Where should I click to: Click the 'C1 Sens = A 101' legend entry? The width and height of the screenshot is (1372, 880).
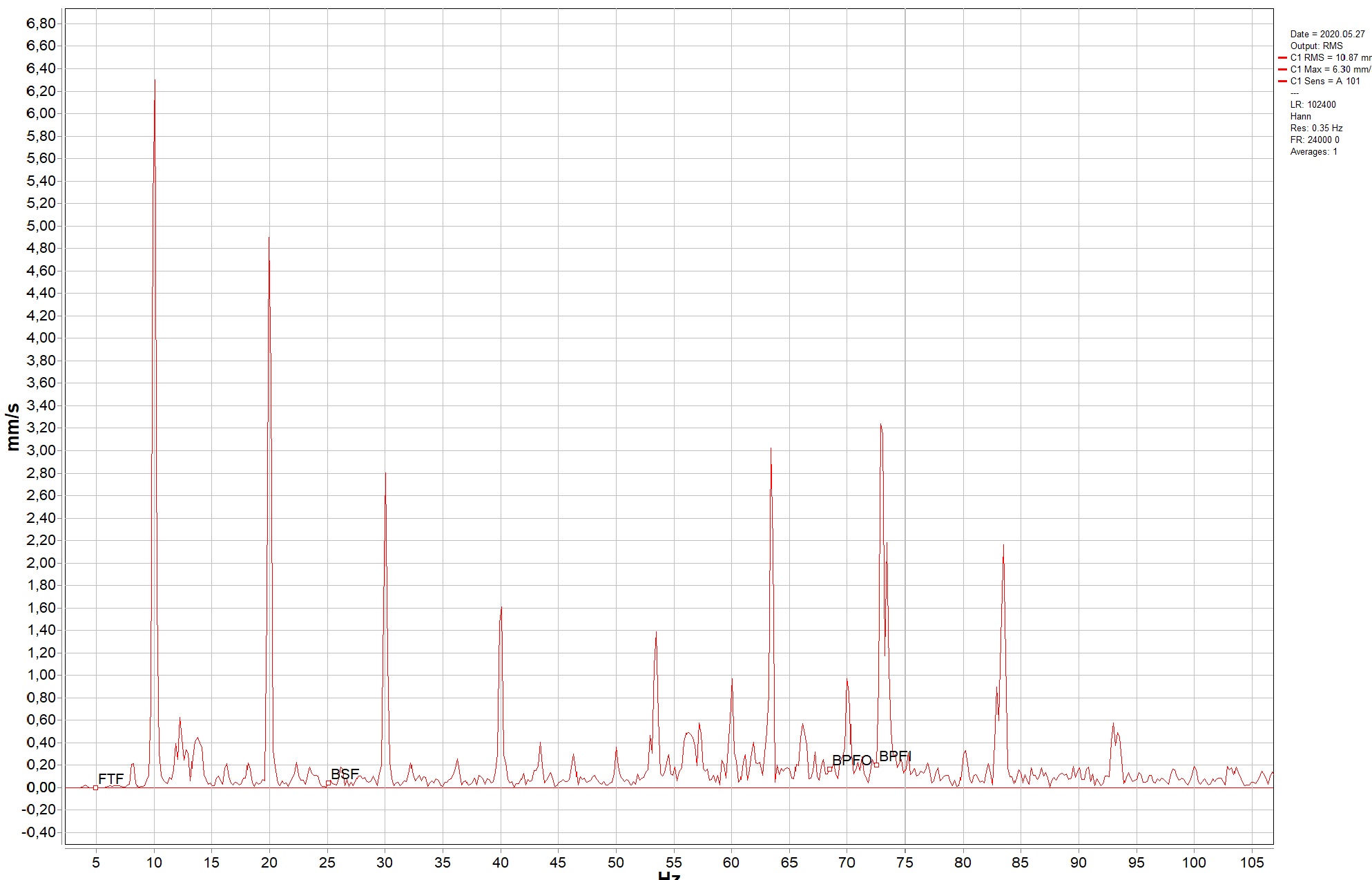pyautogui.click(x=1325, y=81)
